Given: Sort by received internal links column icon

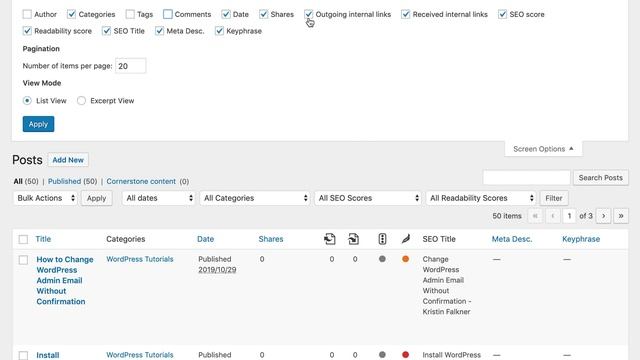Looking at the screenshot, I should tap(353, 239).
